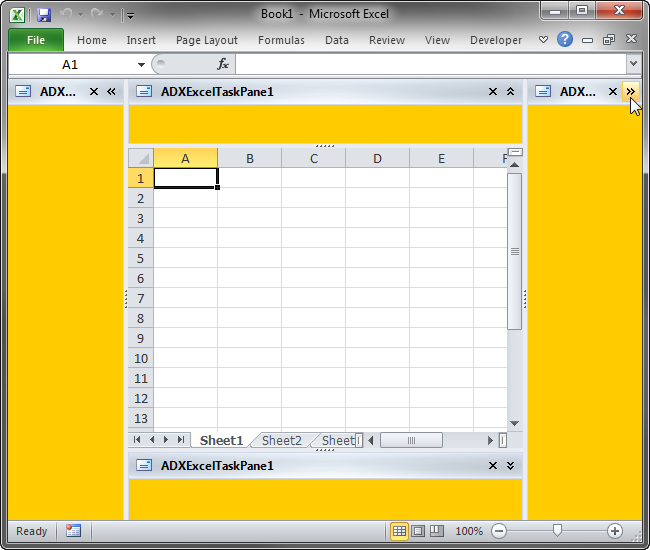Select cell A1
Image resolution: width=650 pixels, height=550 pixels.
pos(185,178)
